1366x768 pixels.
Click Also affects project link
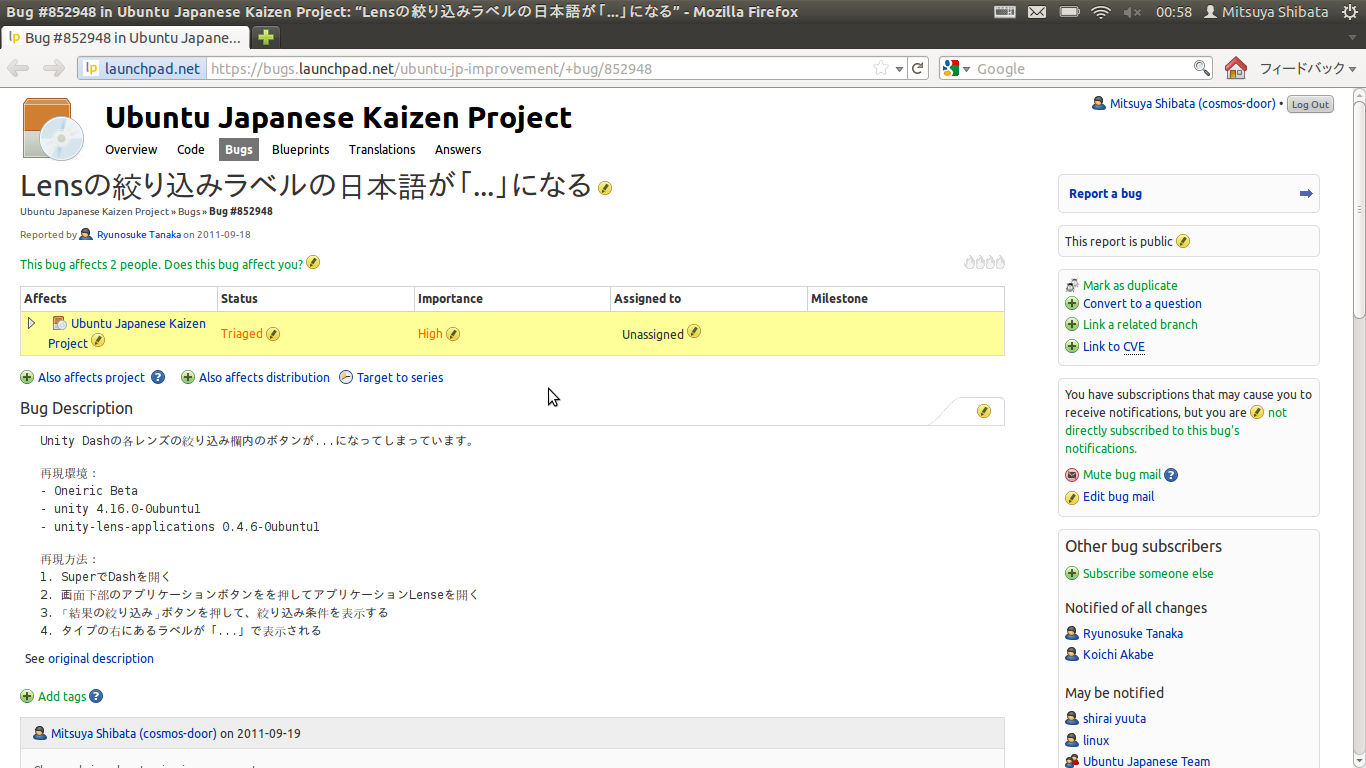tap(91, 377)
